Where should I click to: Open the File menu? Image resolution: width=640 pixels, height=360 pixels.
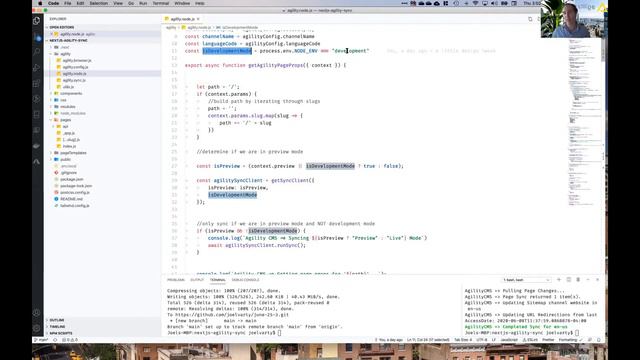68,3
